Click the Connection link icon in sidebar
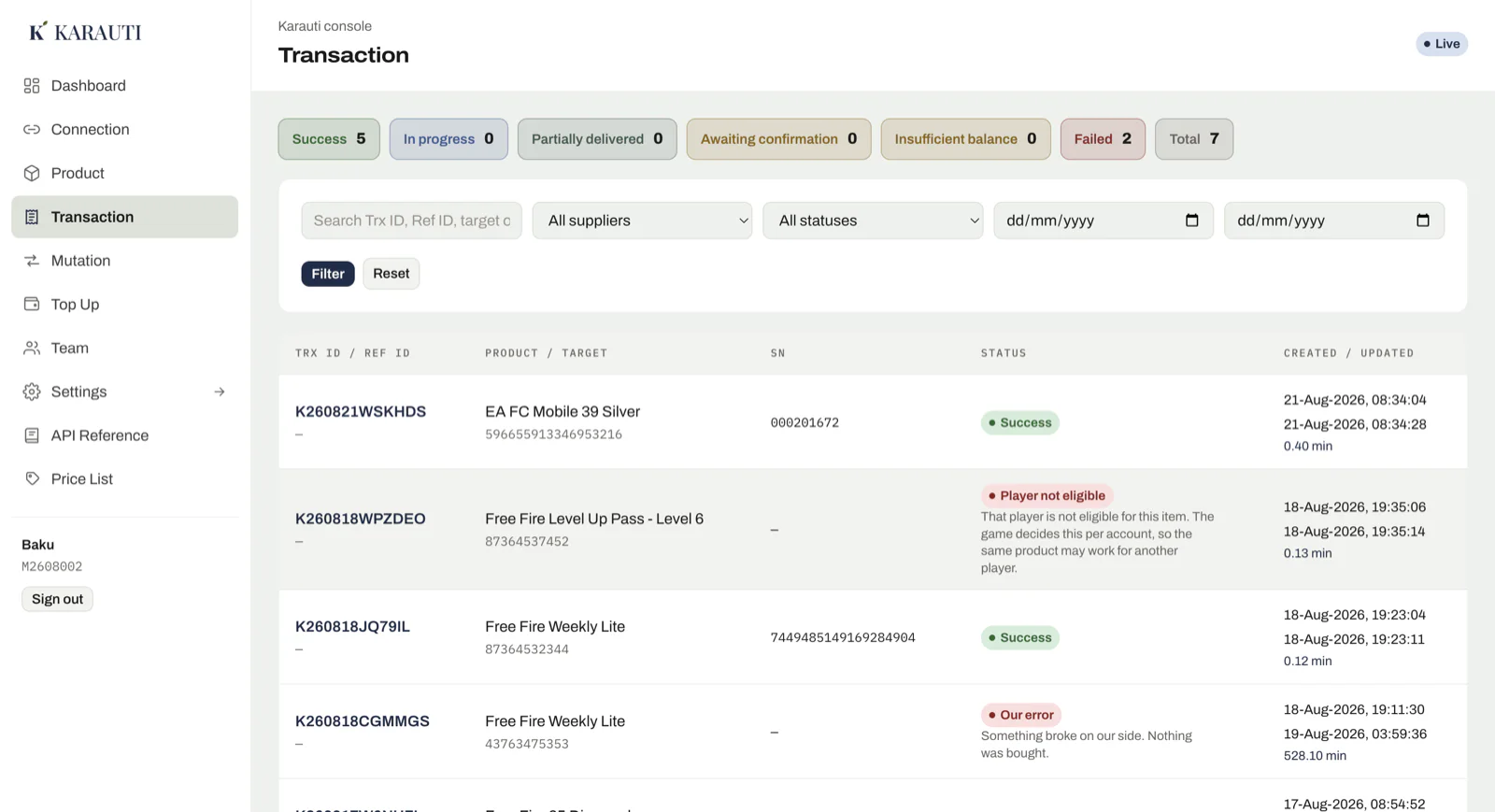 (32, 130)
